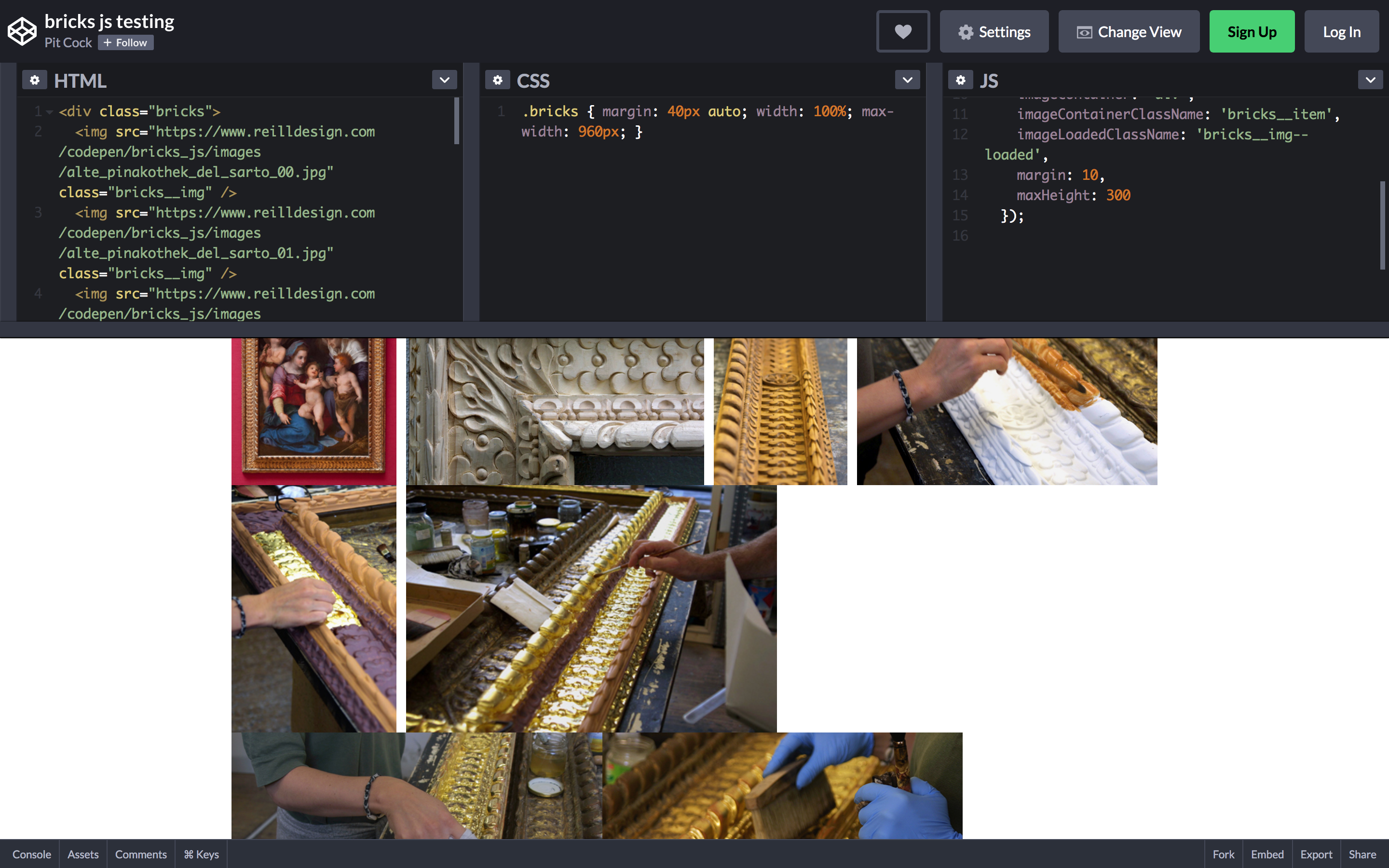Image resolution: width=1389 pixels, height=868 pixels.
Task: Click the Change View layout button
Action: (1129, 31)
